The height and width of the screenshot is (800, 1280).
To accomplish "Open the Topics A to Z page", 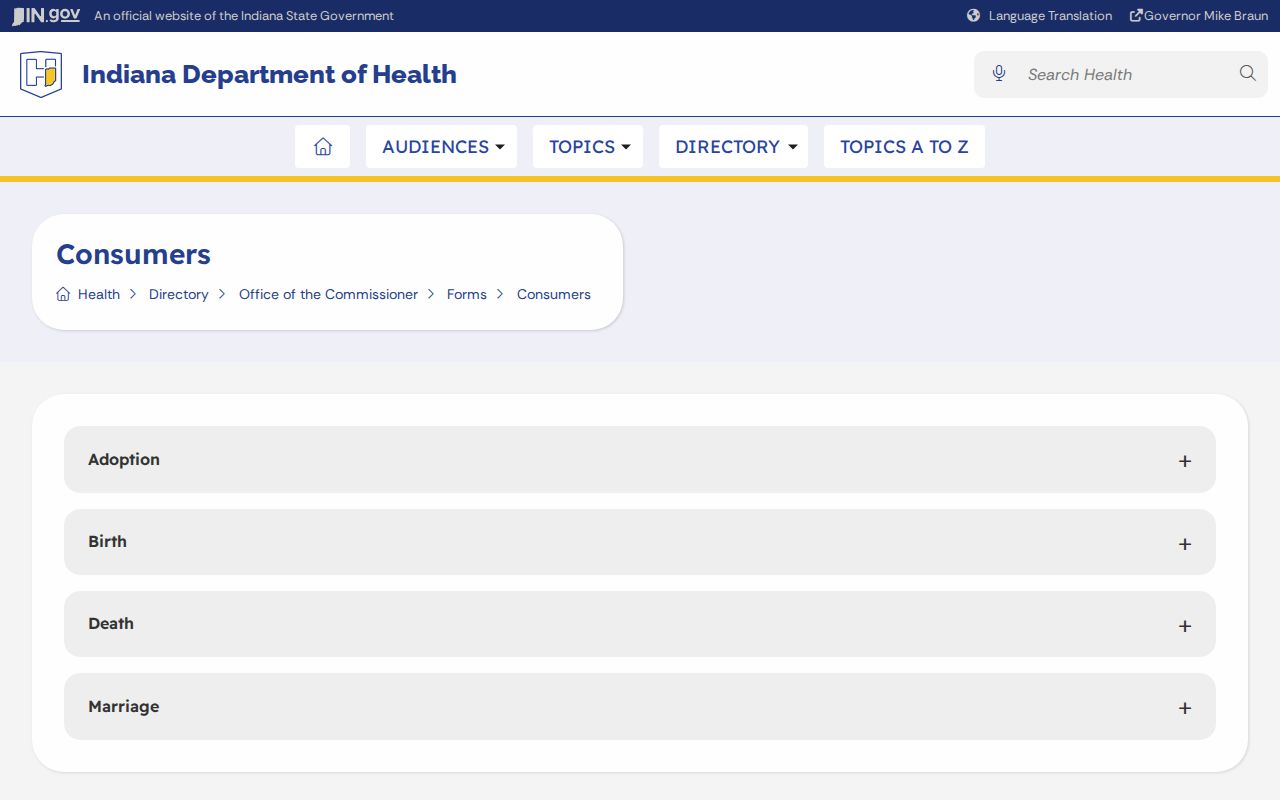I will [904, 146].
